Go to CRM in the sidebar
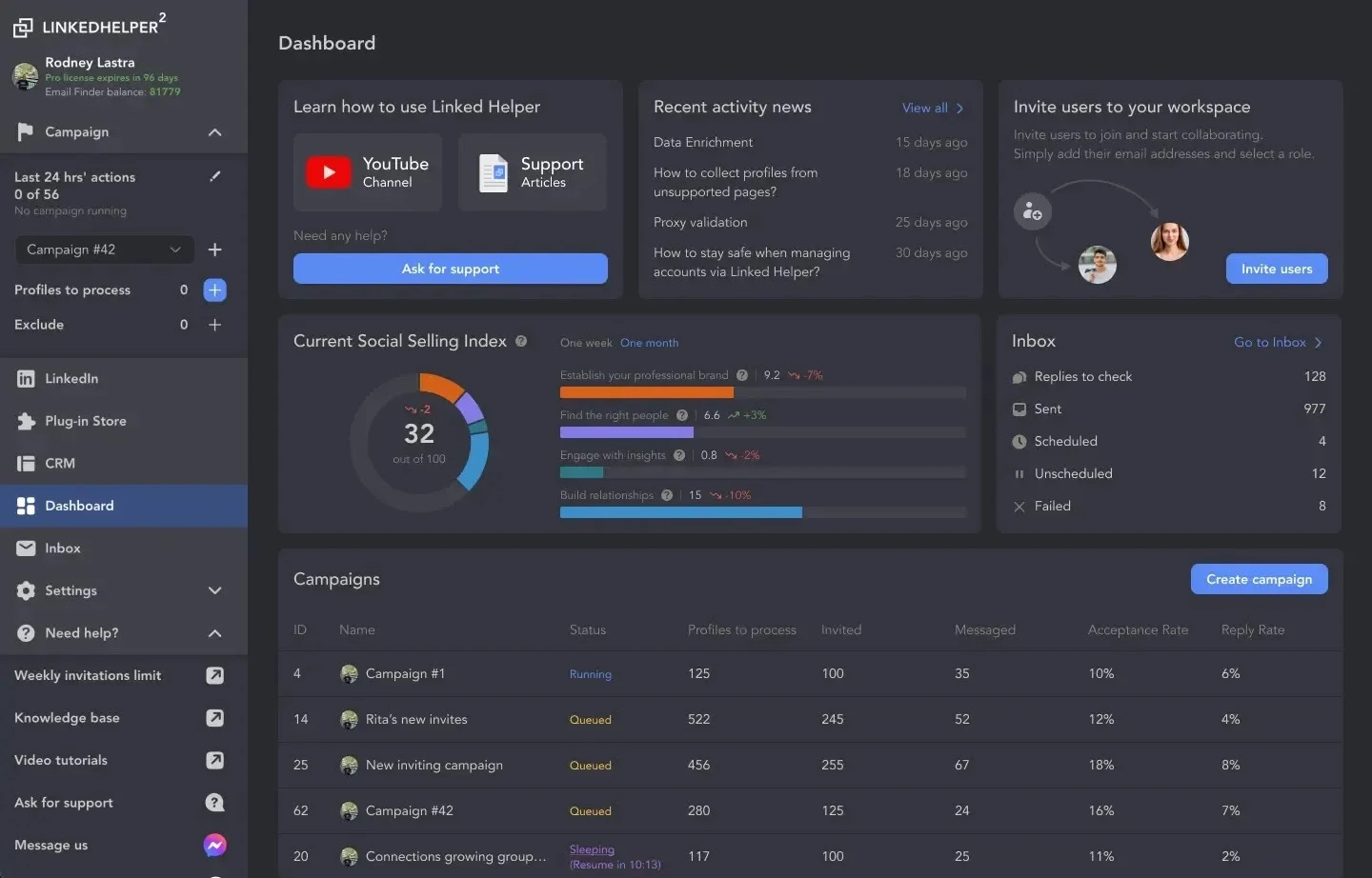This screenshot has width=1372, height=878. click(x=124, y=464)
